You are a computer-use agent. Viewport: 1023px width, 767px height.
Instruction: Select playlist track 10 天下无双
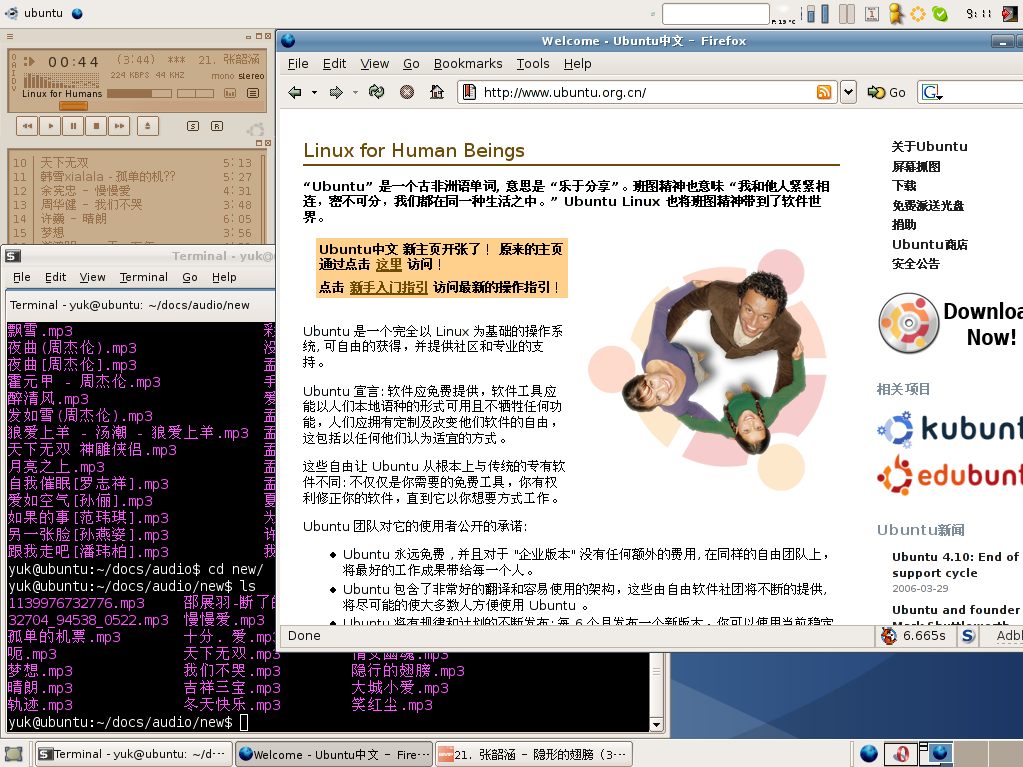click(130, 162)
